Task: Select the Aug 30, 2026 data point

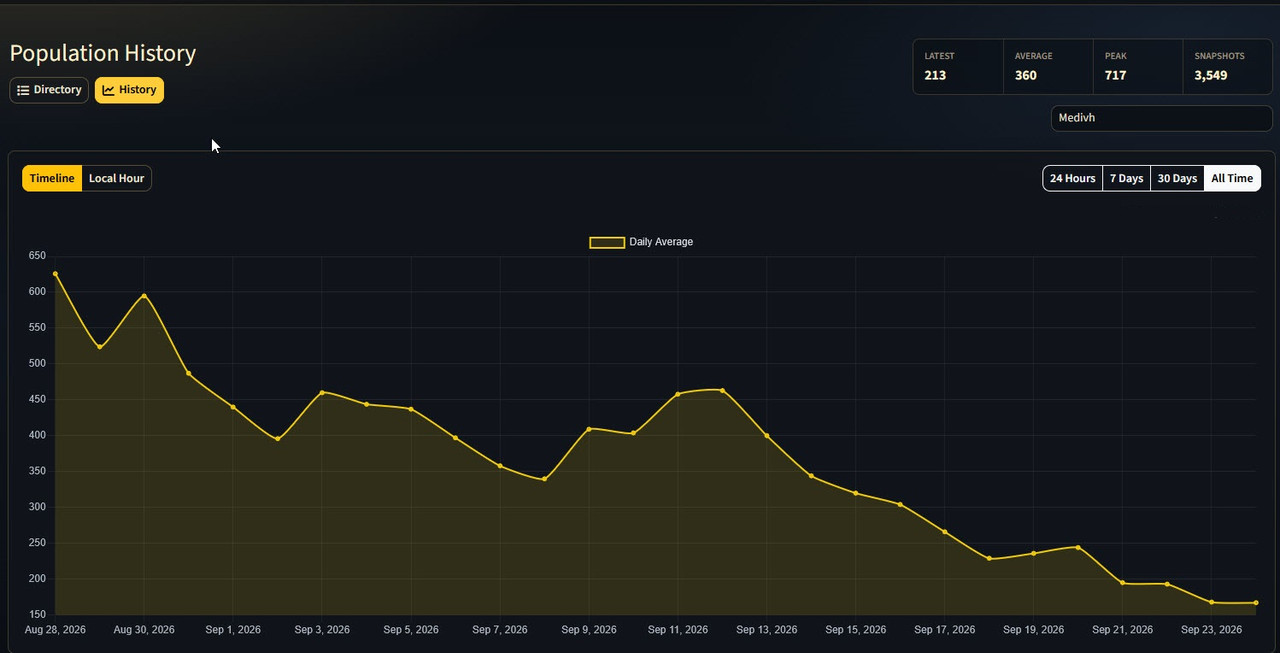Action: coord(144,296)
